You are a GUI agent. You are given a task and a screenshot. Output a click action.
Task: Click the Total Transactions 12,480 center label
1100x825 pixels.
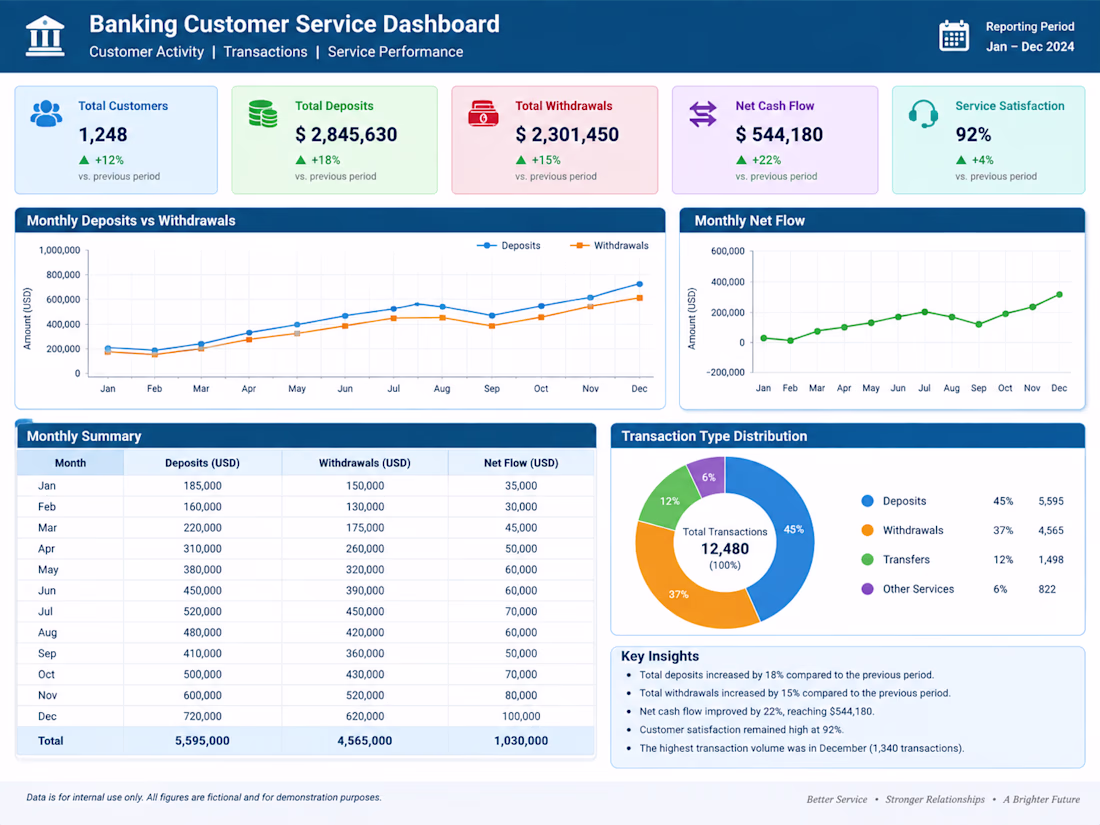pos(725,548)
